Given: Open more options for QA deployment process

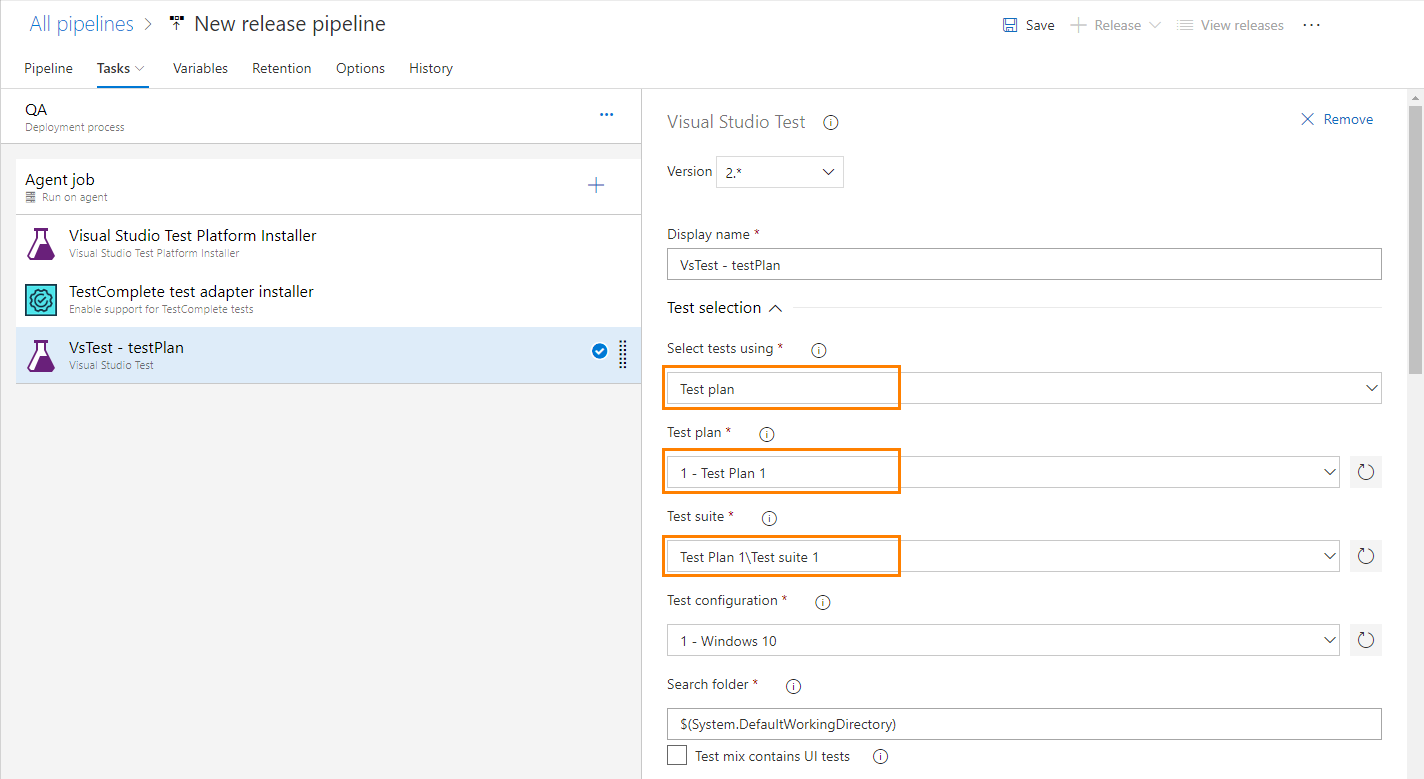Looking at the screenshot, I should pyautogui.click(x=606, y=115).
